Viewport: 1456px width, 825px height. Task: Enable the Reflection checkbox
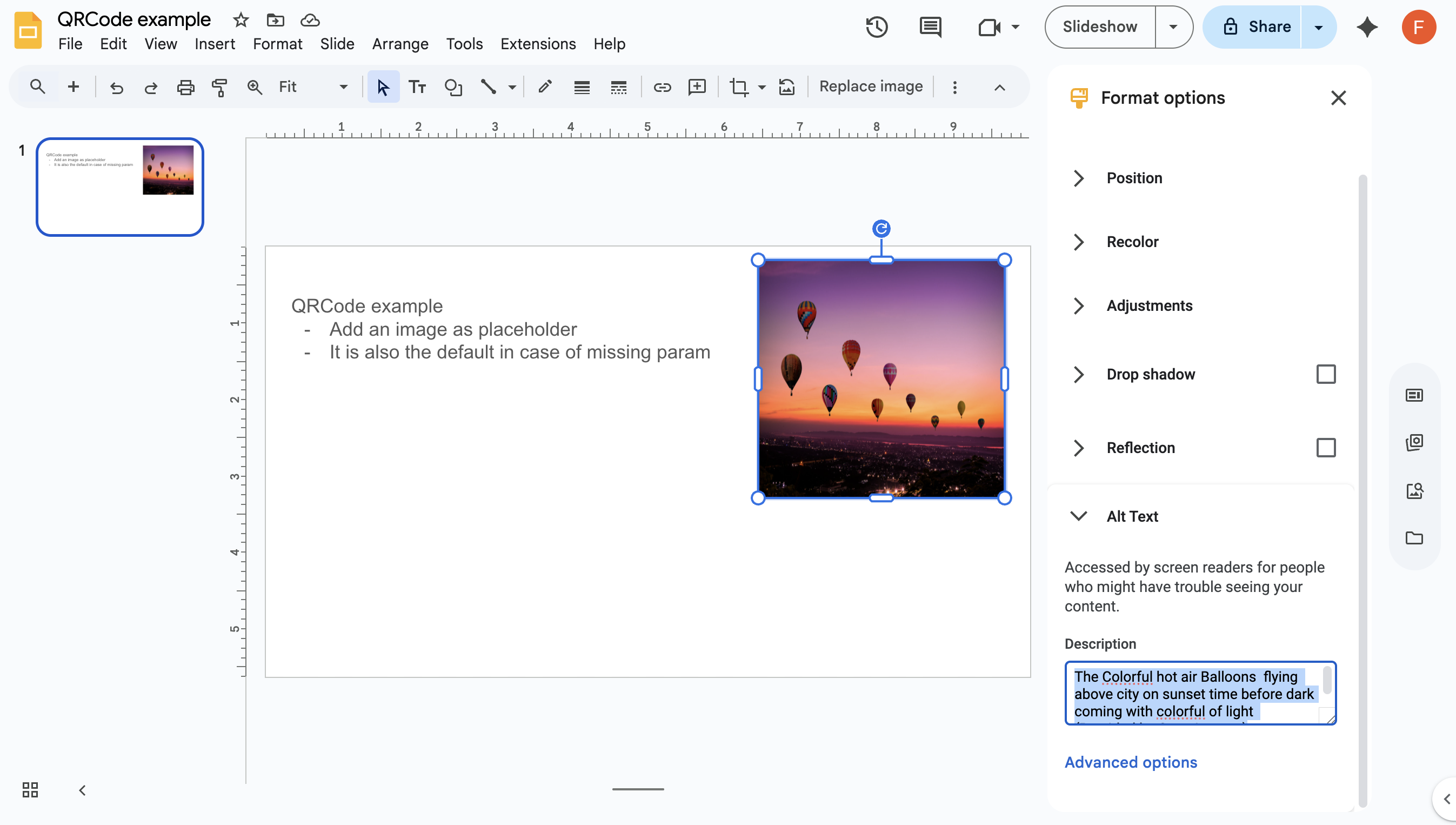click(x=1326, y=448)
